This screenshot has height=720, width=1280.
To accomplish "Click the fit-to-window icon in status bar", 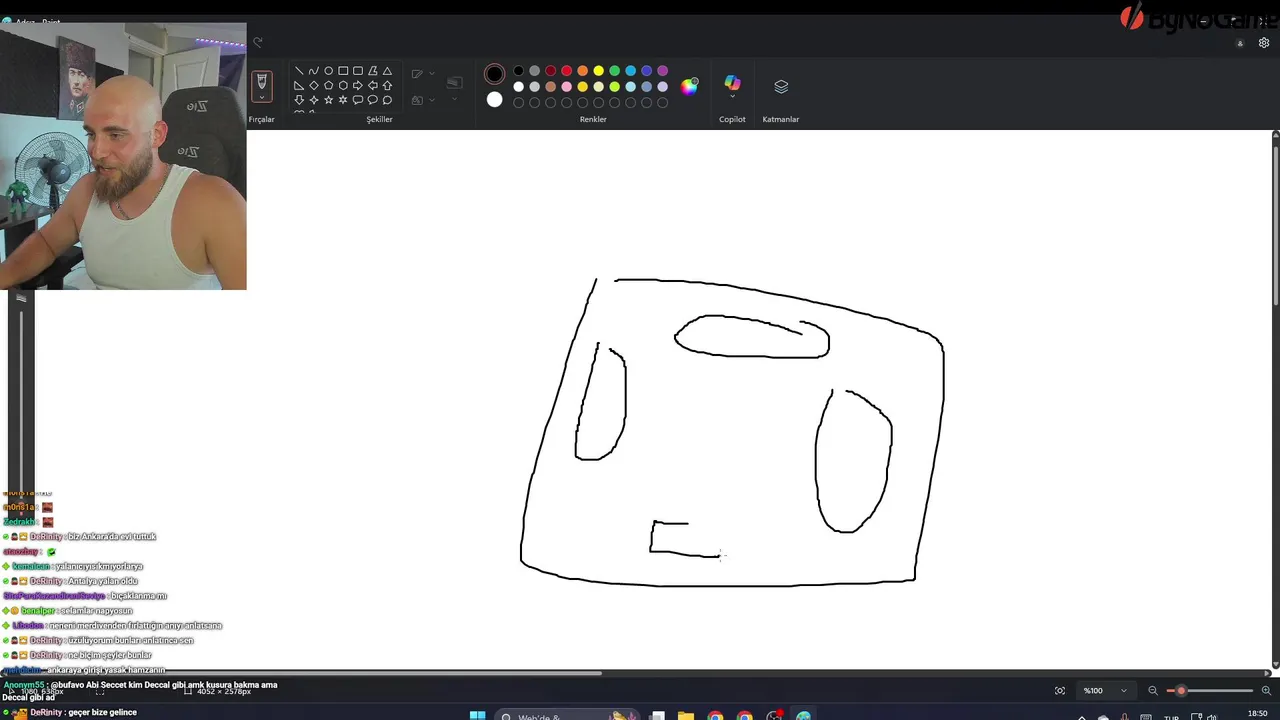I will [x=1060, y=690].
